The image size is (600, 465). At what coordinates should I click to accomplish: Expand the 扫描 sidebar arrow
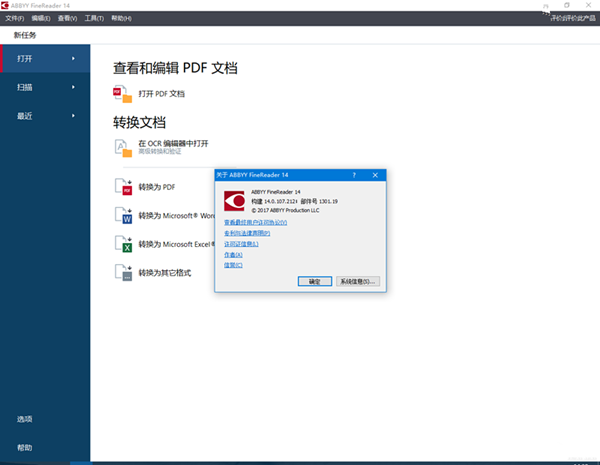point(73,87)
